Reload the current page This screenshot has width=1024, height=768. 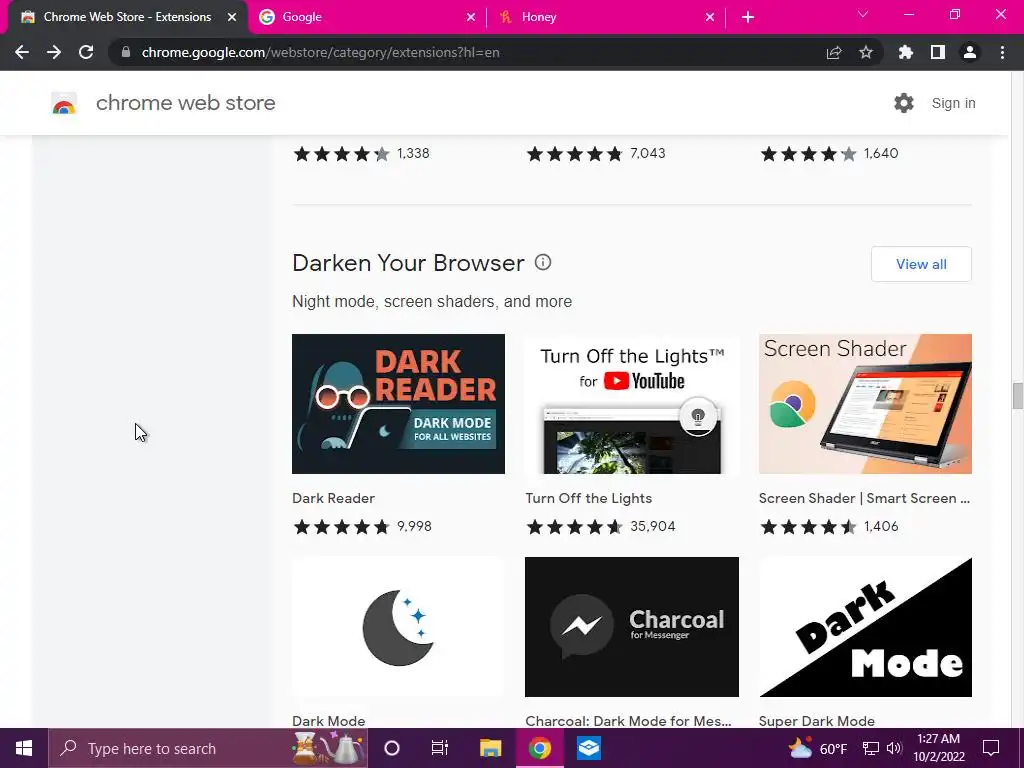[86, 52]
